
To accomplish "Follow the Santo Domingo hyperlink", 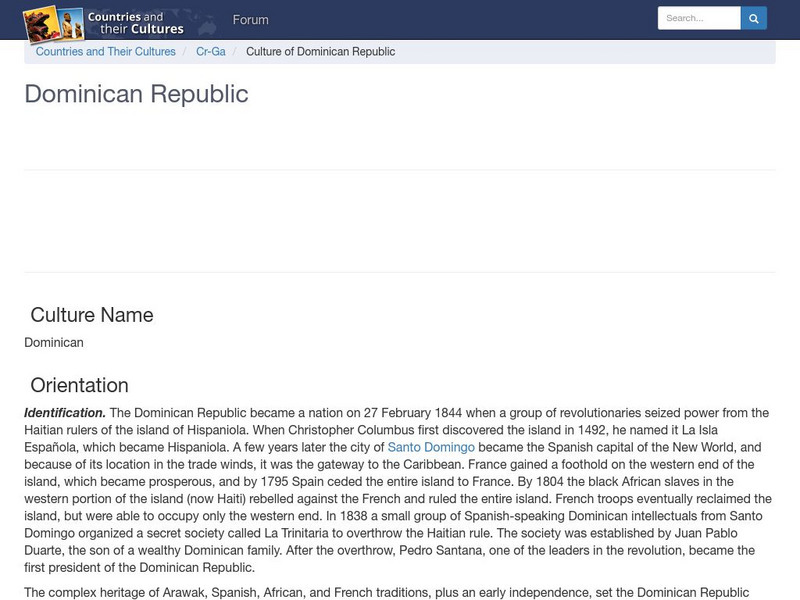I will [431, 447].
